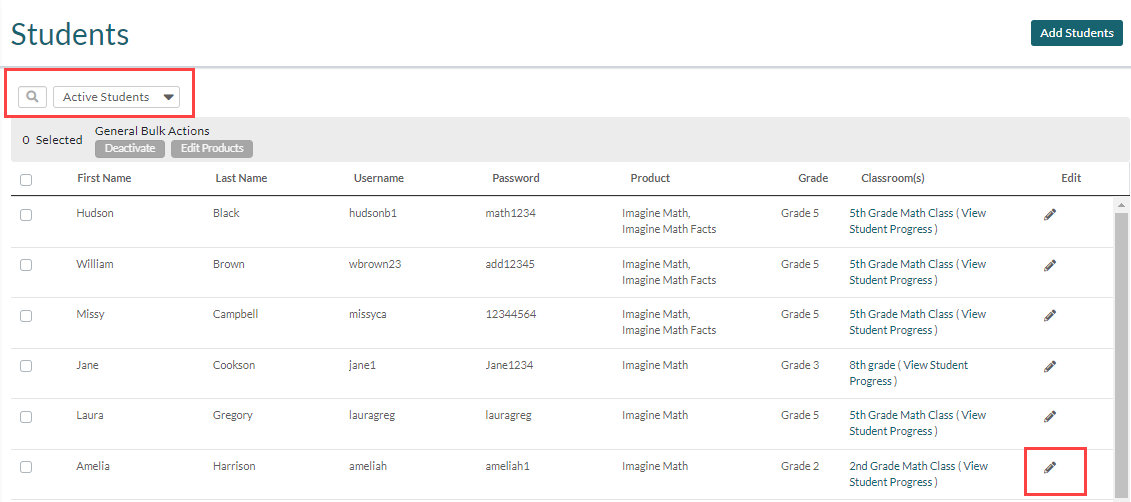Sort table by Grade column header
Viewport: 1131px width, 502px height.
coord(812,178)
